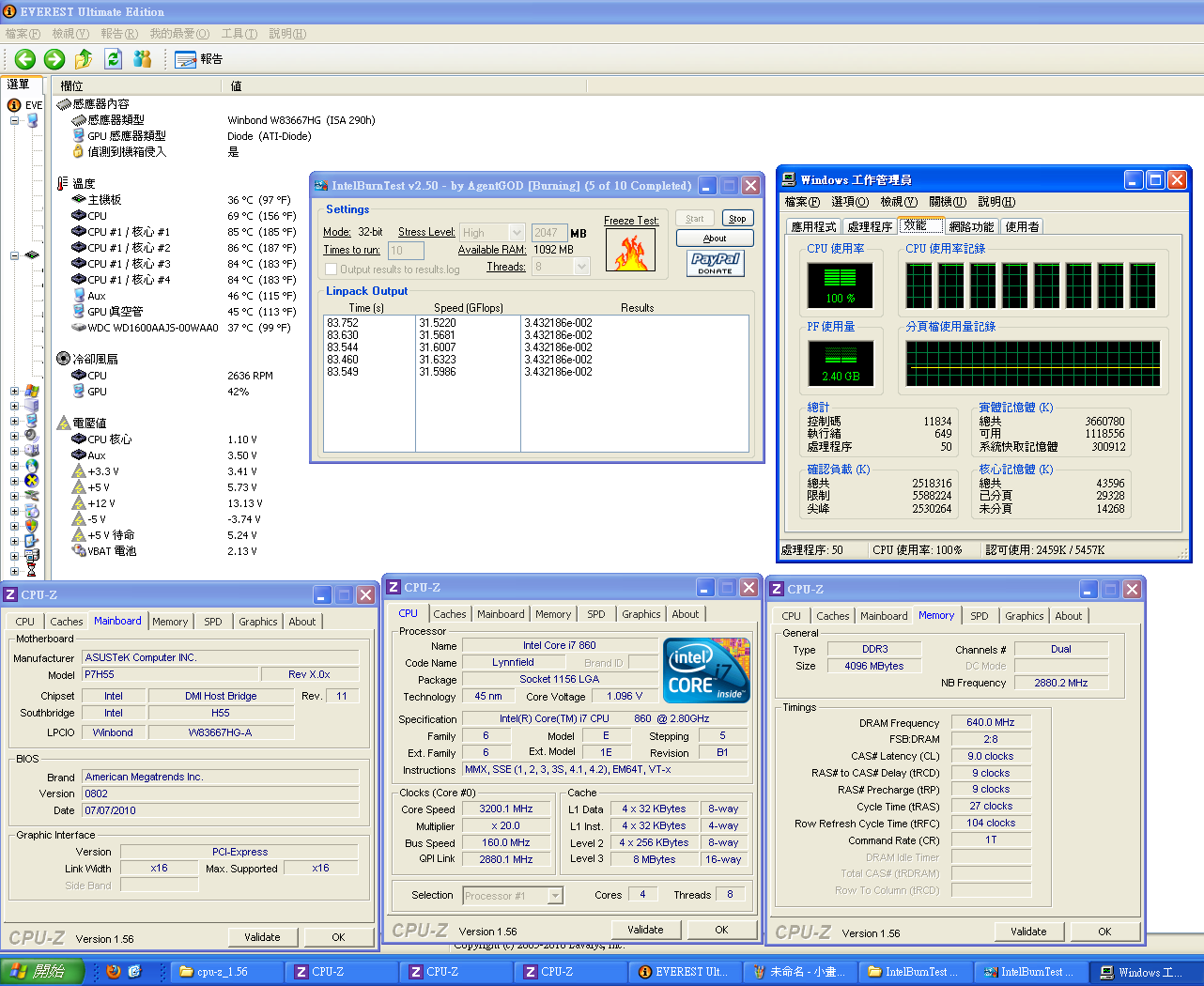Click the folder up-level toolbar icon
The height and width of the screenshot is (986, 1204).
coord(84,59)
